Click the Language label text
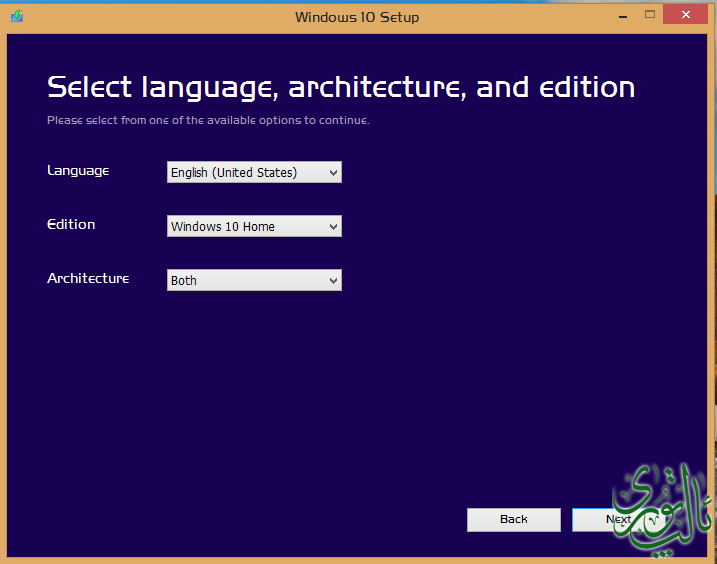The image size is (717, 564). [x=78, y=171]
